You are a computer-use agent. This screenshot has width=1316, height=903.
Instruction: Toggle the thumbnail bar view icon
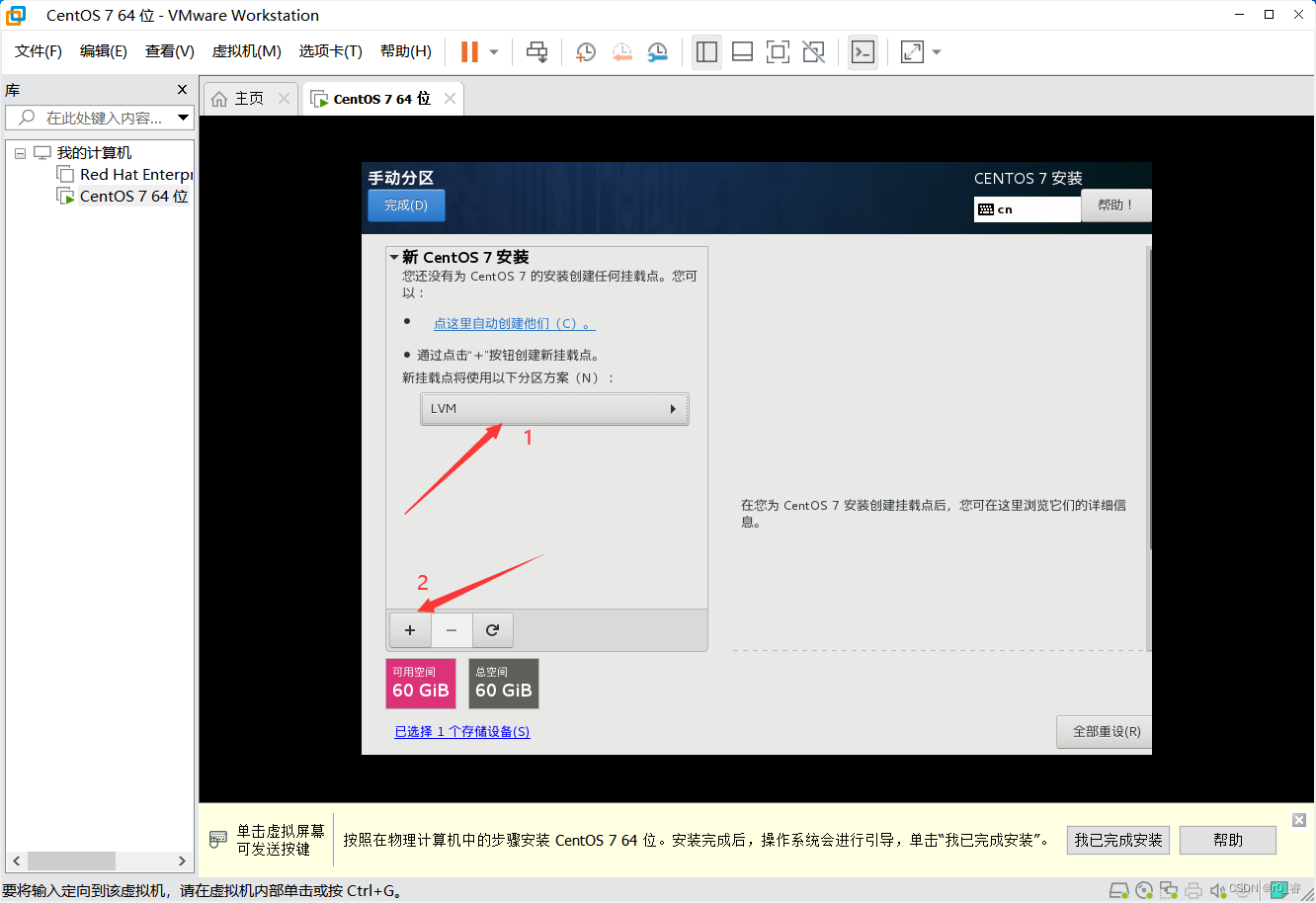[x=742, y=52]
